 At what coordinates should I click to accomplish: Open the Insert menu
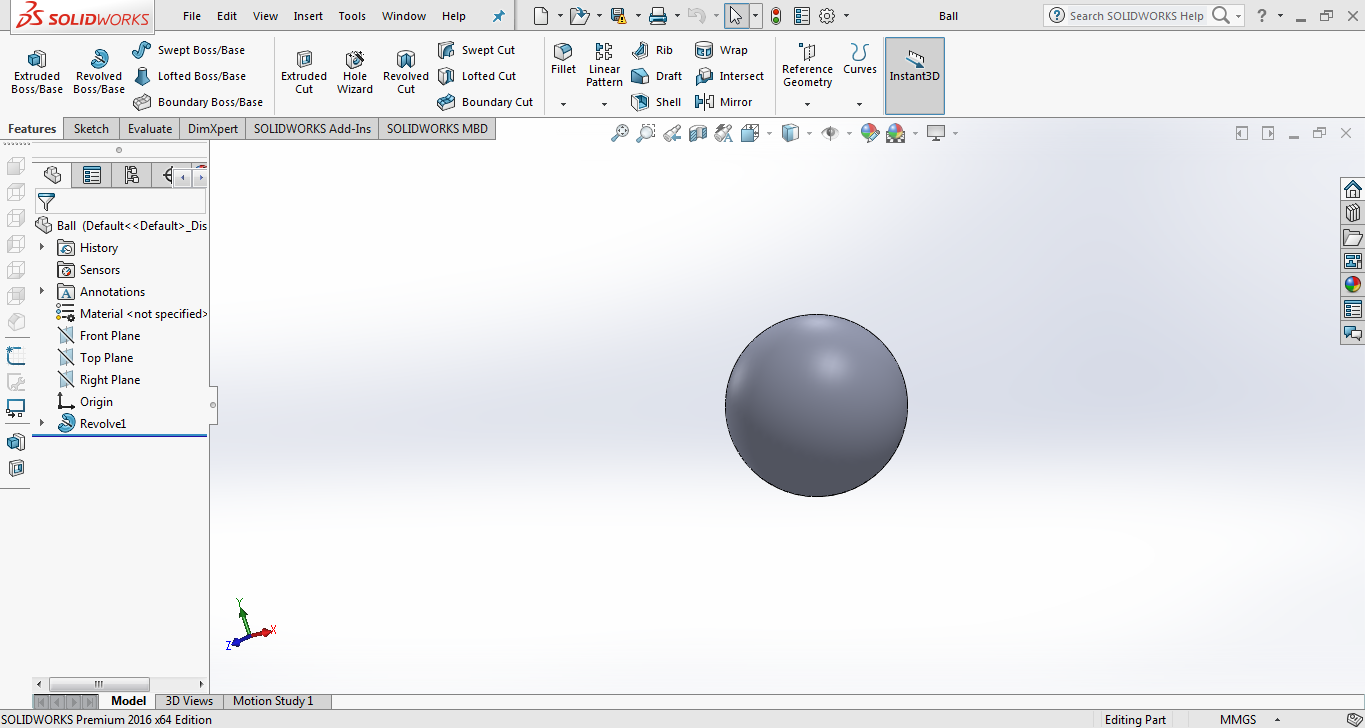308,16
